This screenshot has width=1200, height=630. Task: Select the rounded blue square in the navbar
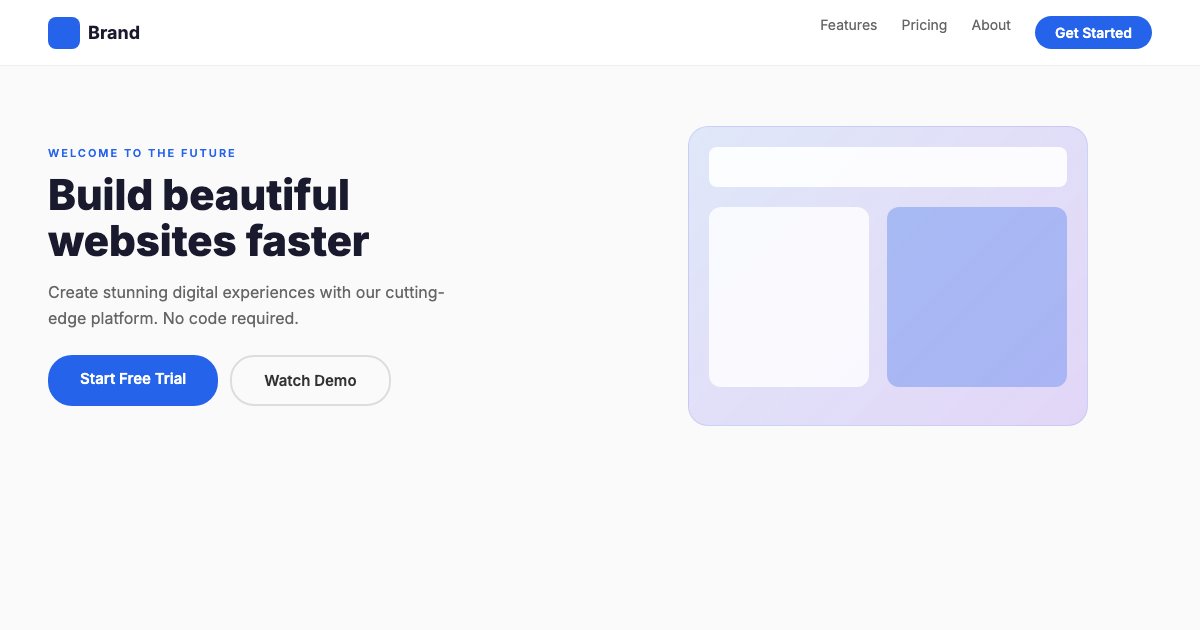pos(63,32)
